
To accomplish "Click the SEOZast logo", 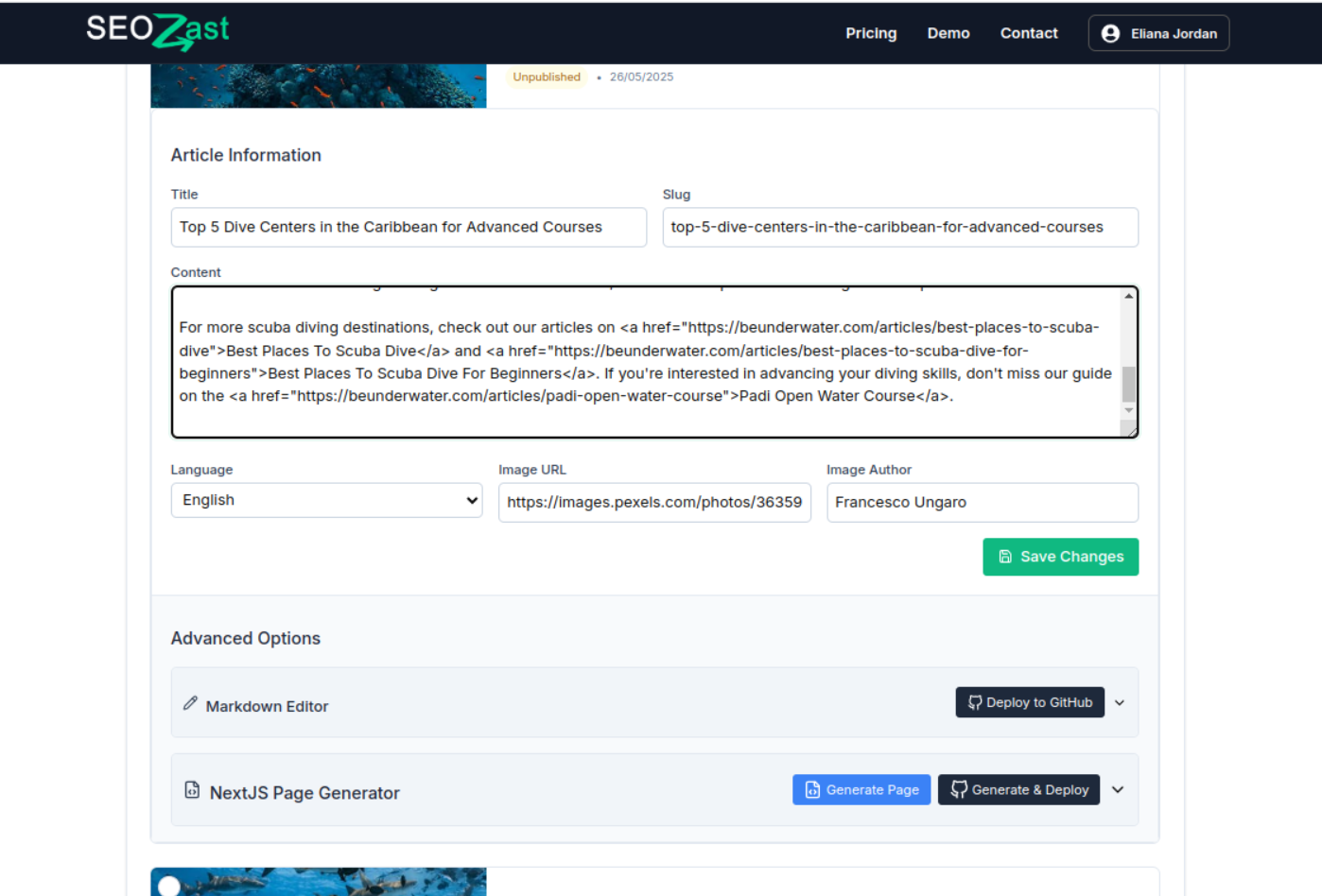I will (158, 31).
